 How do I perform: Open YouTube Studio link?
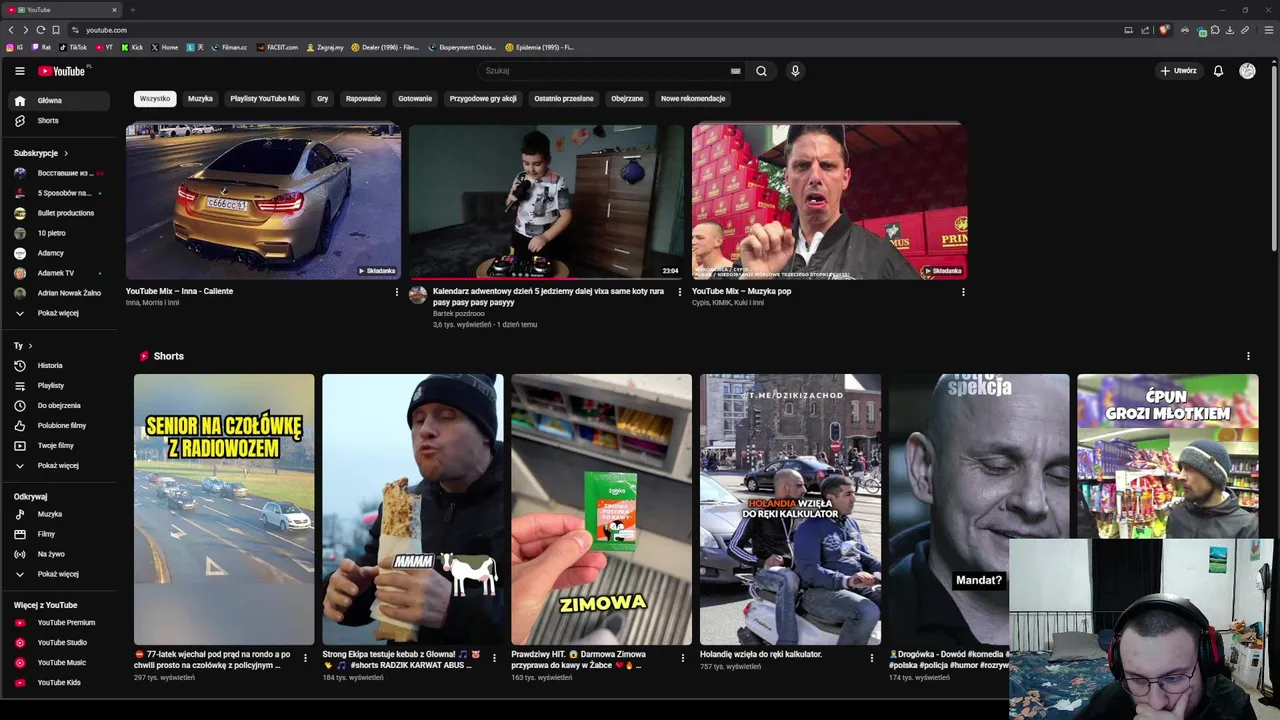(60, 642)
